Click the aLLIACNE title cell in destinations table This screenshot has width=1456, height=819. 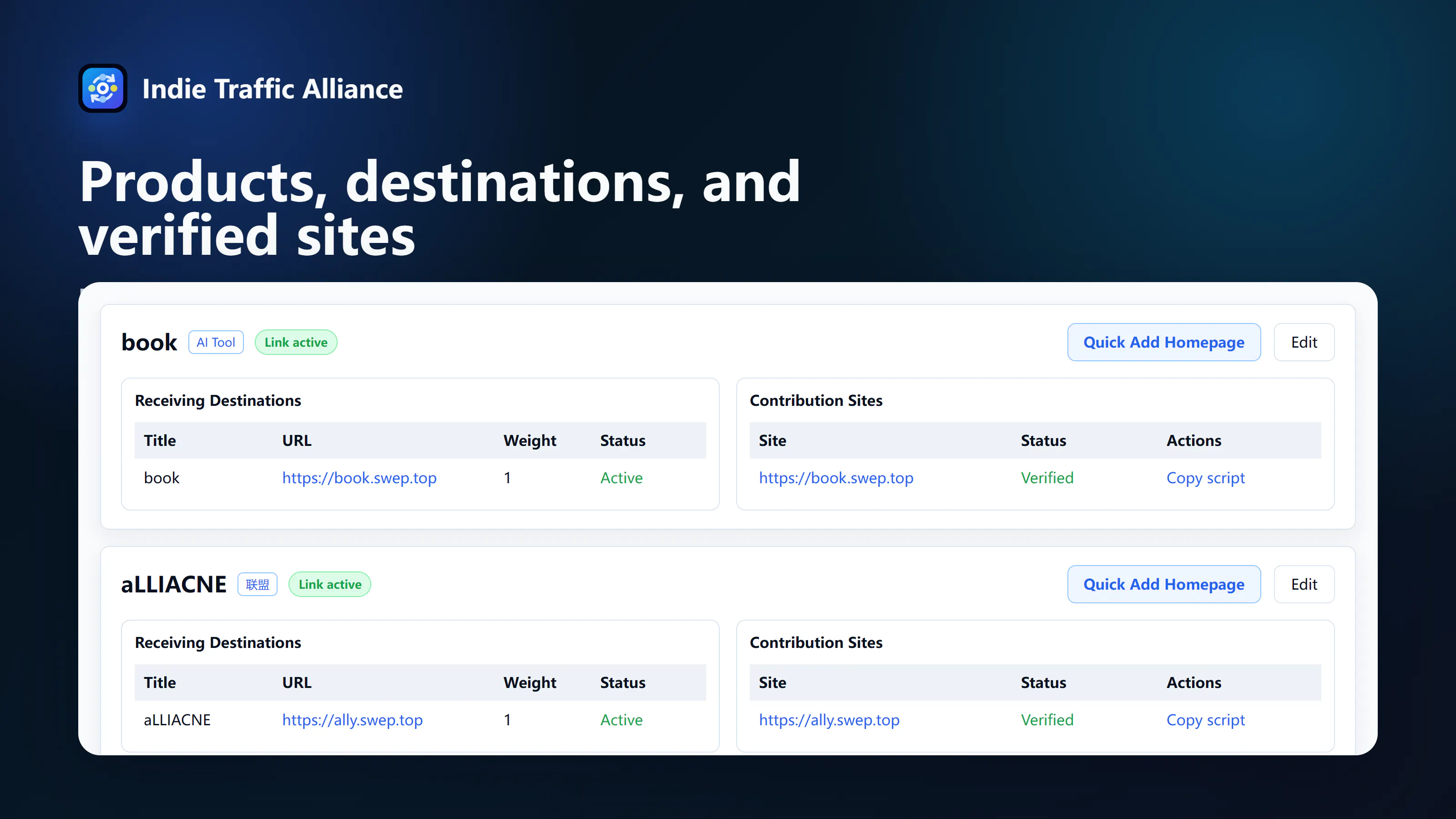coord(177,719)
